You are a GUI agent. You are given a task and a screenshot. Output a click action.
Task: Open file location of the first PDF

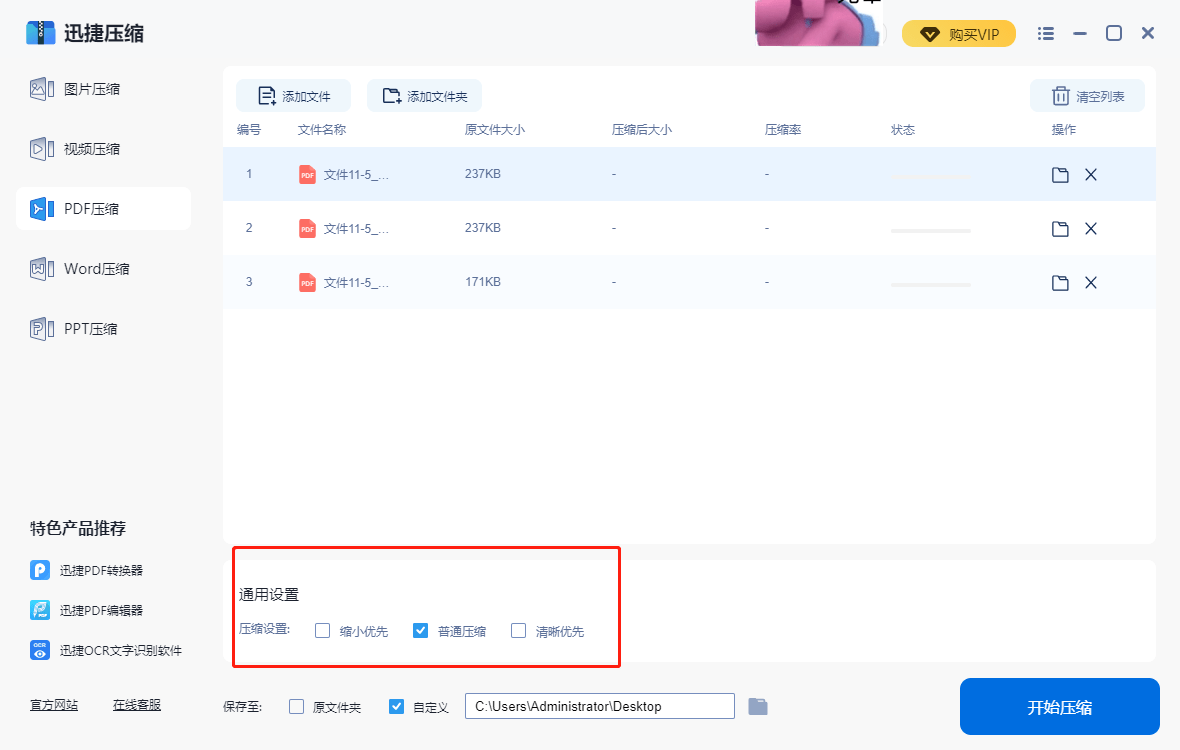pos(1059,174)
